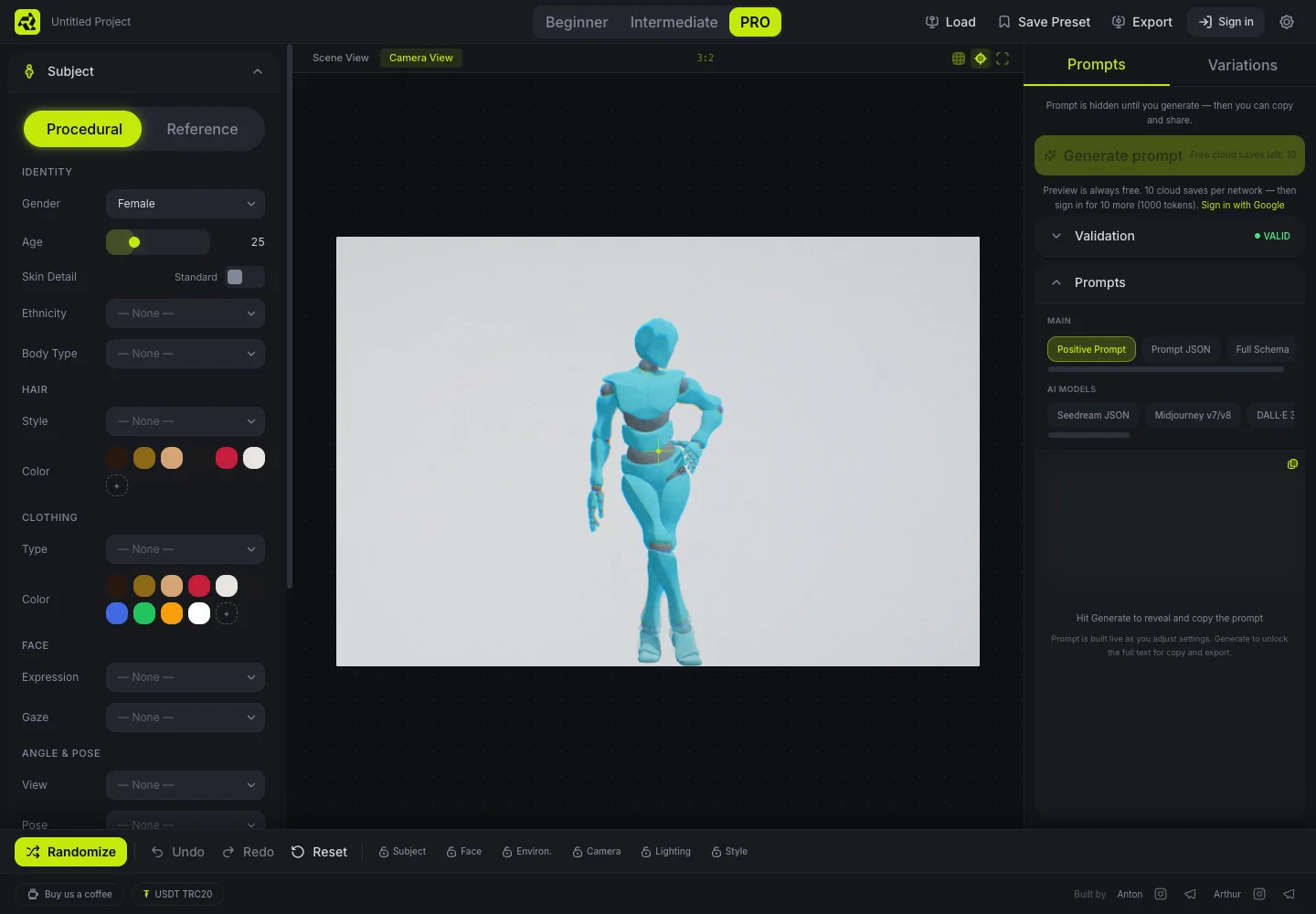This screenshot has width=1316, height=914.
Task: Click the app logo icon
Action: (27, 22)
